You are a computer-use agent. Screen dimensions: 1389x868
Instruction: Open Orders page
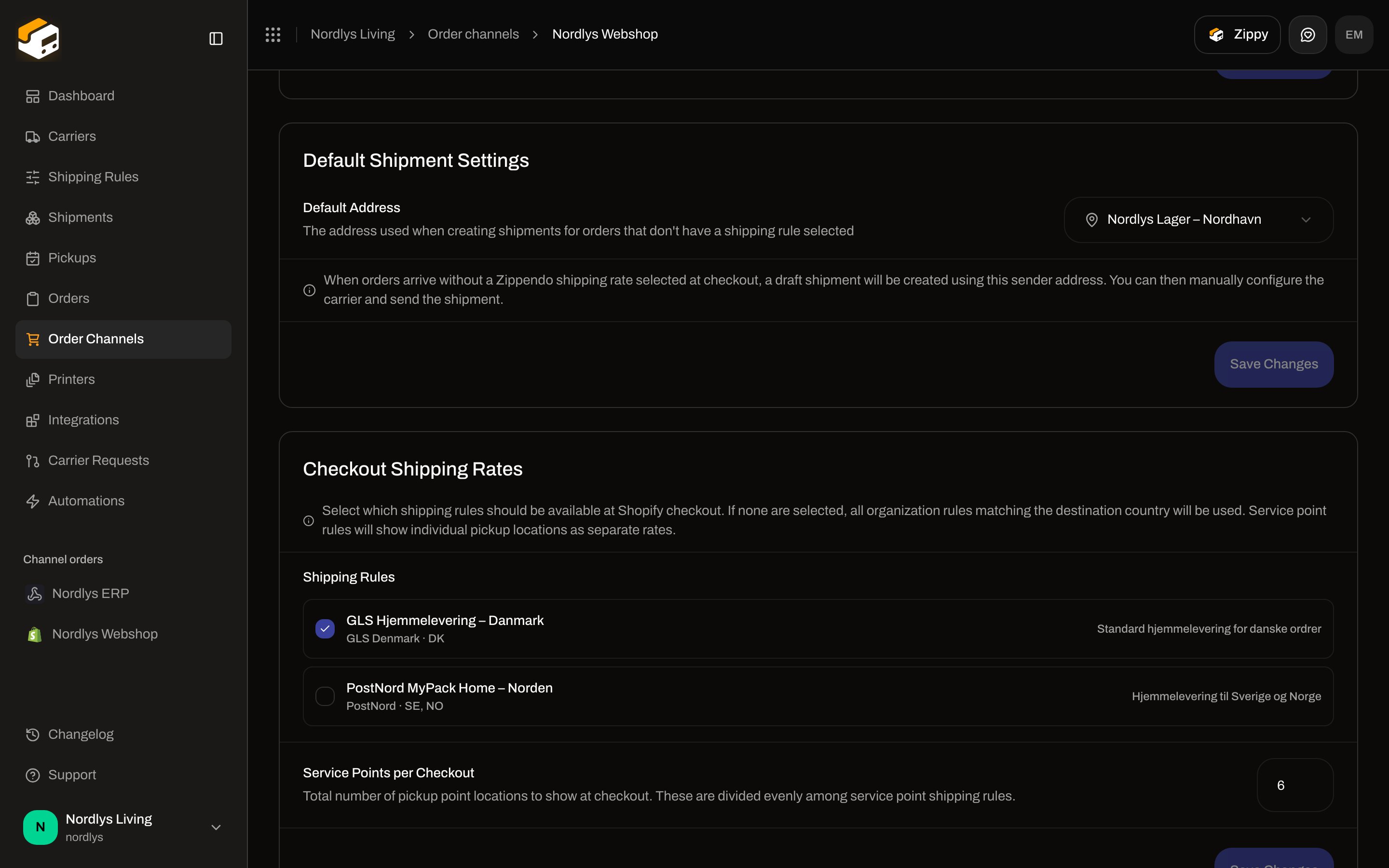[x=123, y=299]
